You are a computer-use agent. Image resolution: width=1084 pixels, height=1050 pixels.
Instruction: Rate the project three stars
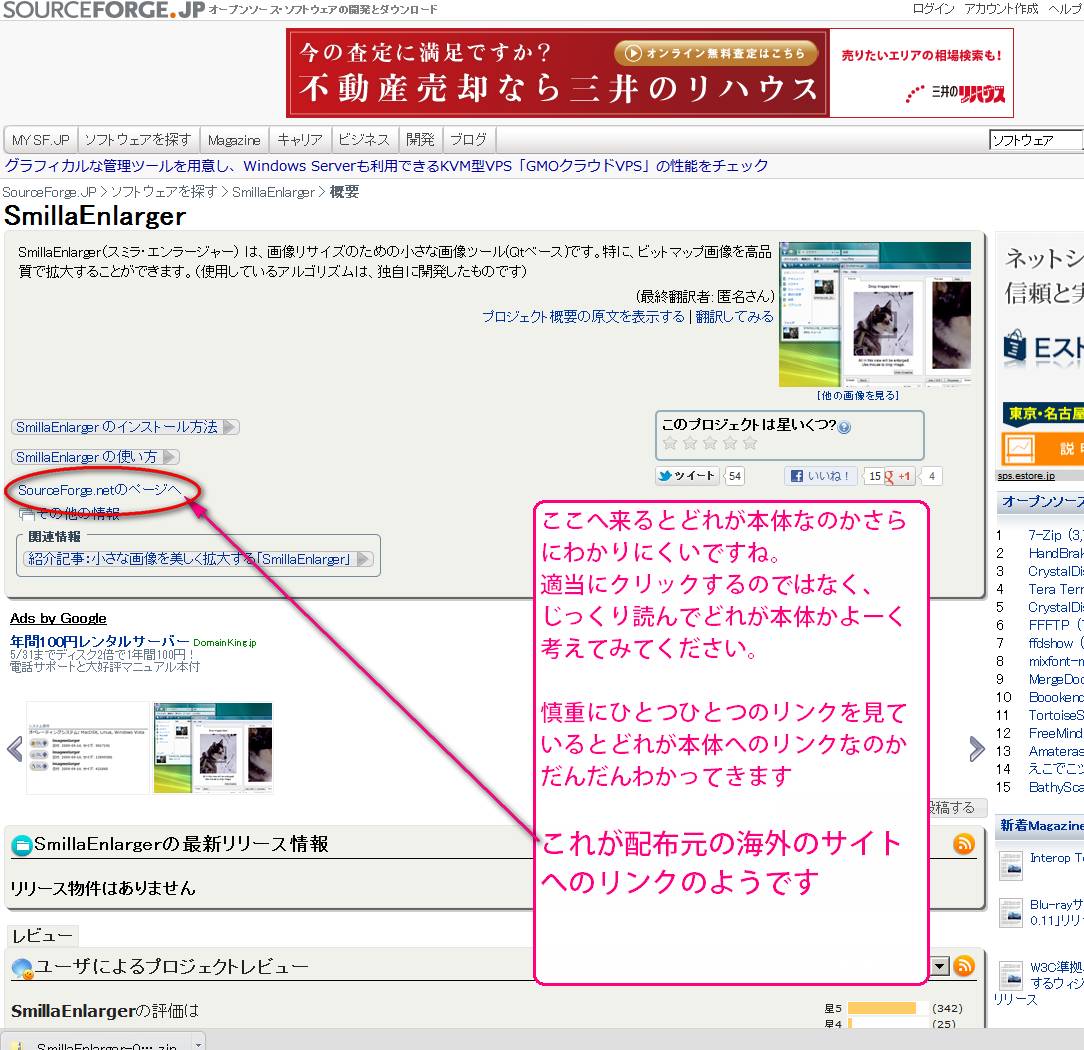coord(710,443)
